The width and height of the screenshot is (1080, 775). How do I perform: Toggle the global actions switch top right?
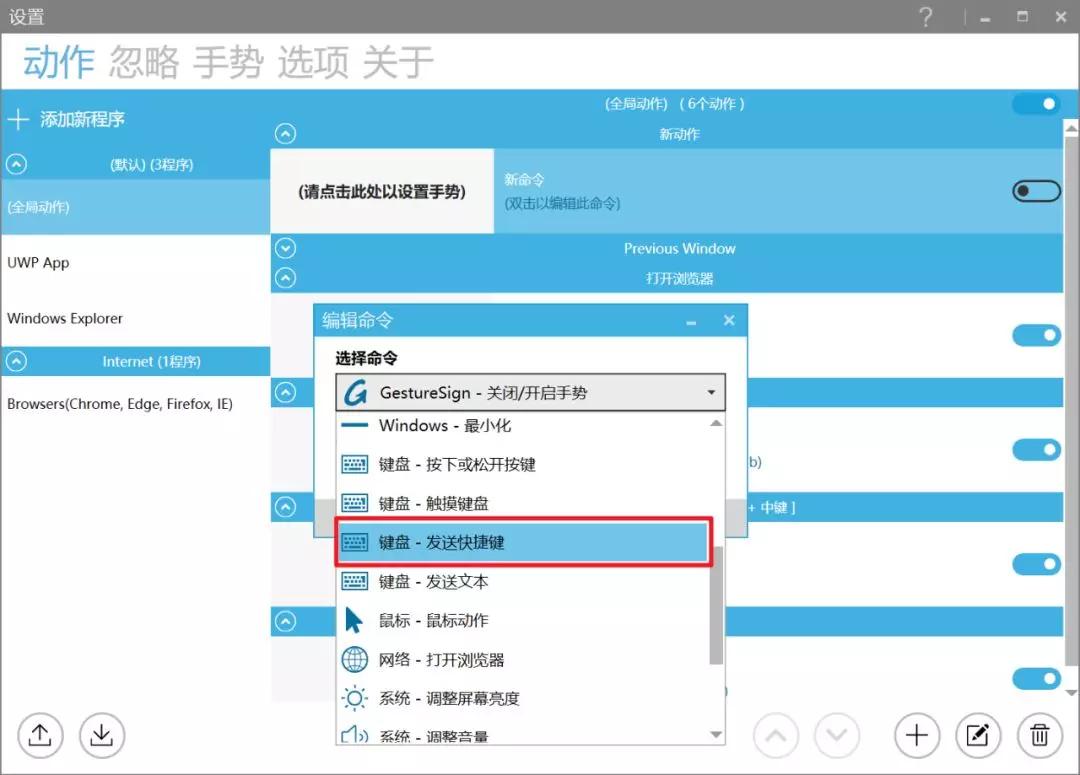(x=1037, y=103)
